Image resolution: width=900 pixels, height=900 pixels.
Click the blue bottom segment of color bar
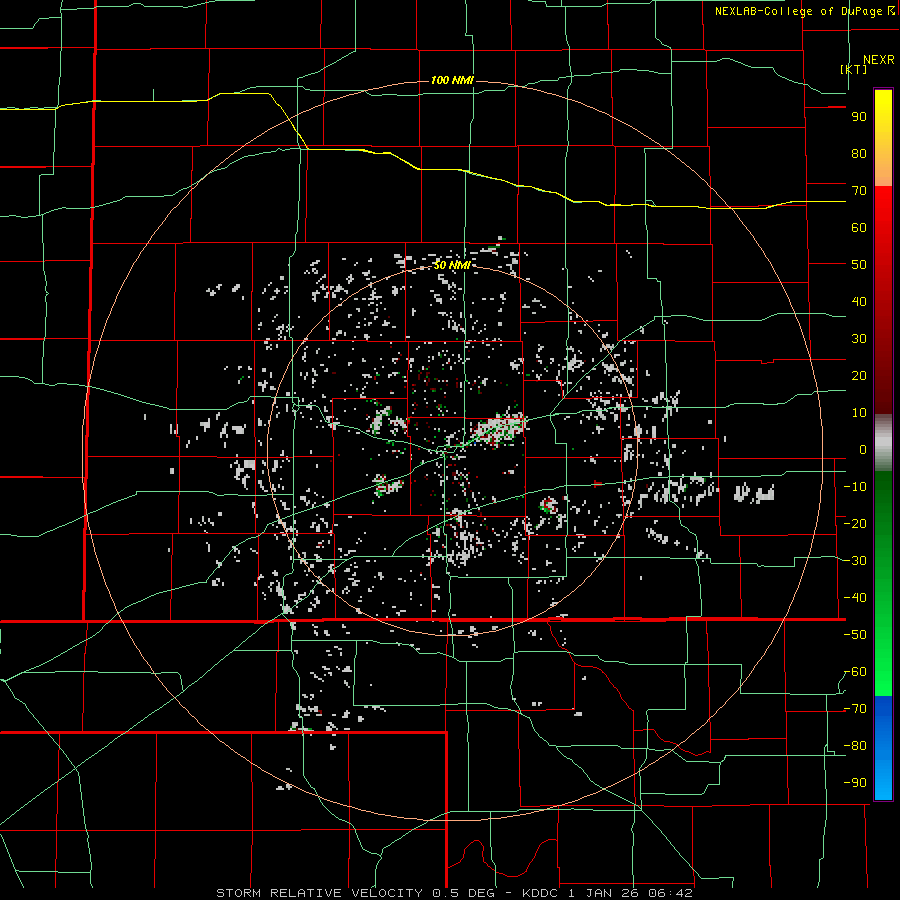pos(883,747)
